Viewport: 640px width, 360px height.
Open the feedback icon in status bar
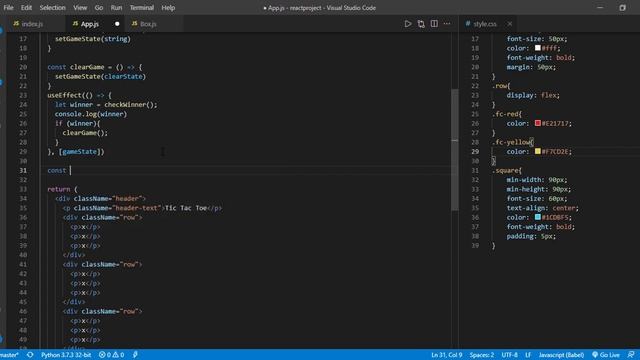click(631, 355)
